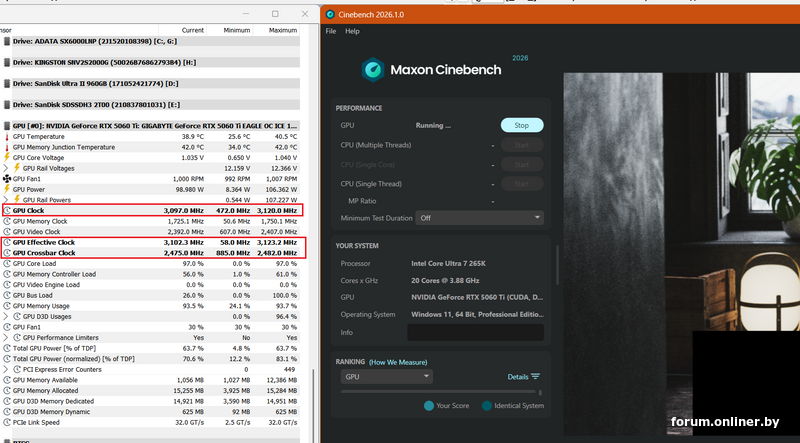This screenshot has width=800, height=443.
Task: Select the Total GPU Power (normalized) row
Action: click(151, 359)
